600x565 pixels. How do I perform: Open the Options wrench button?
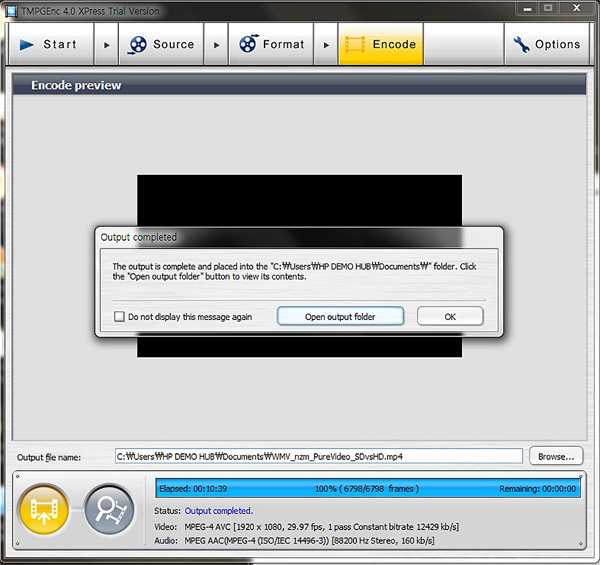(x=547, y=44)
